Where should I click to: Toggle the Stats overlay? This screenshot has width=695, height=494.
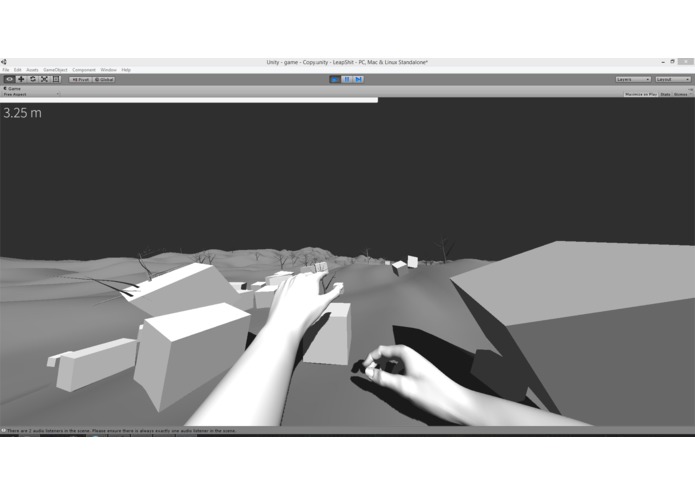(665, 94)
